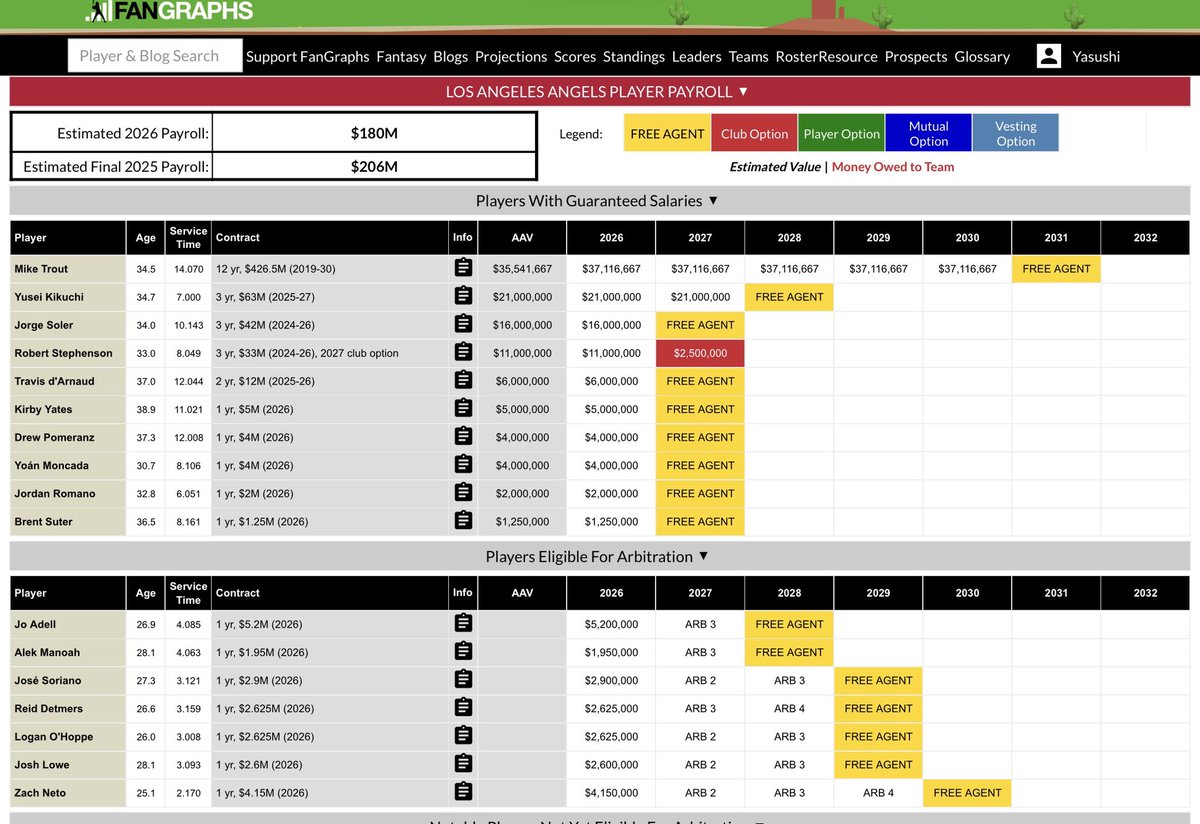The width and height of the screenshot is (1200, 824).
Task: Collapse Players With Guaranteed Salaries section
Action: pos(597,200)
